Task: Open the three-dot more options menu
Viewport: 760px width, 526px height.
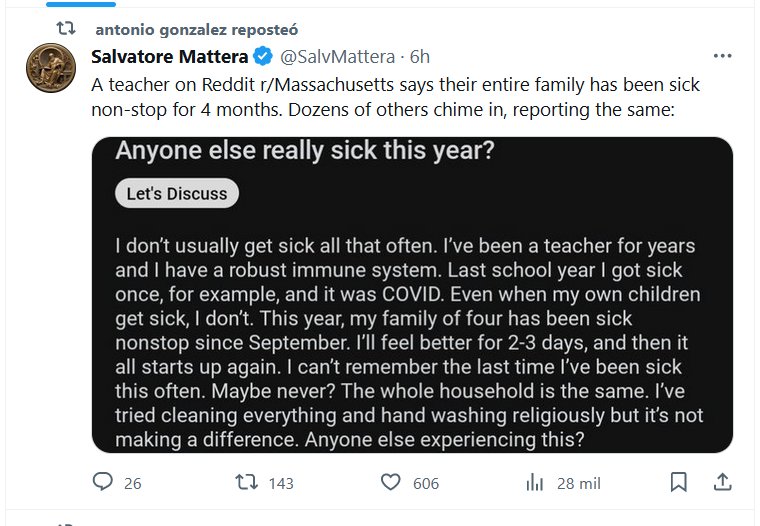Action: 721,56
